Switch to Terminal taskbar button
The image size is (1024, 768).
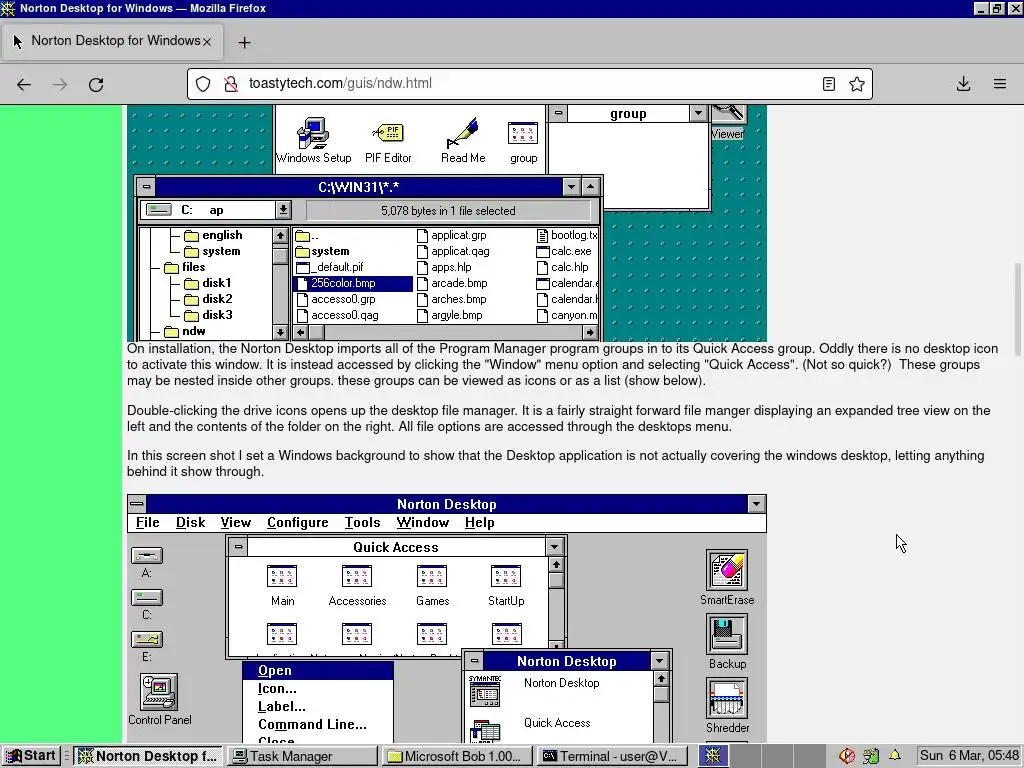[x=612, y=756]
